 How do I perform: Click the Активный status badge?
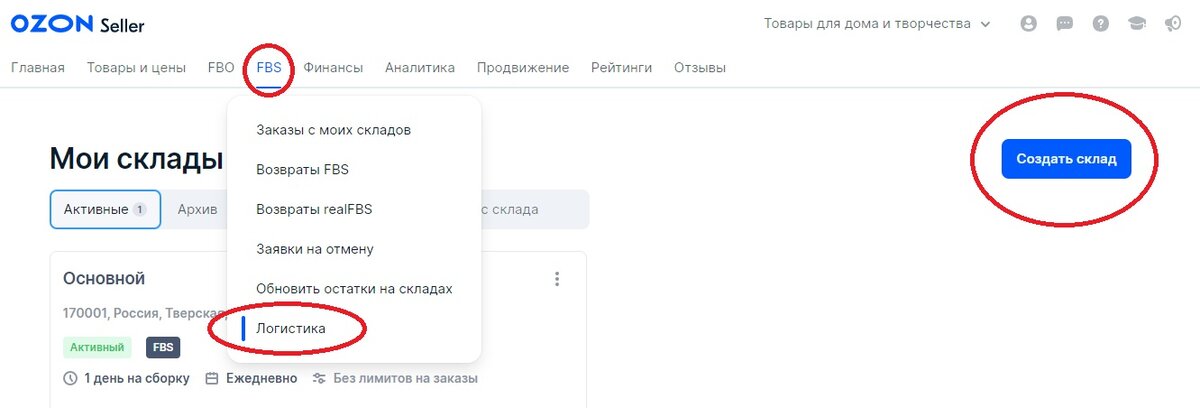tap(97, 348)
